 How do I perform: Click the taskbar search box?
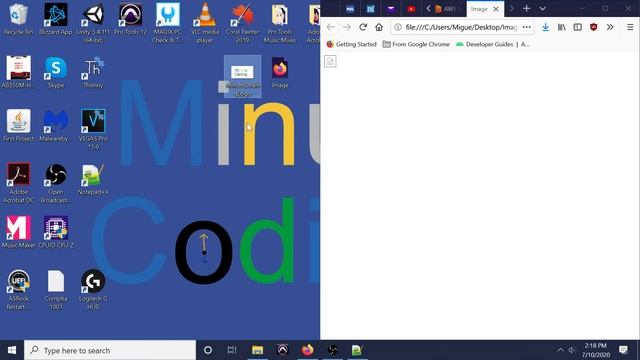click(110, 350)
